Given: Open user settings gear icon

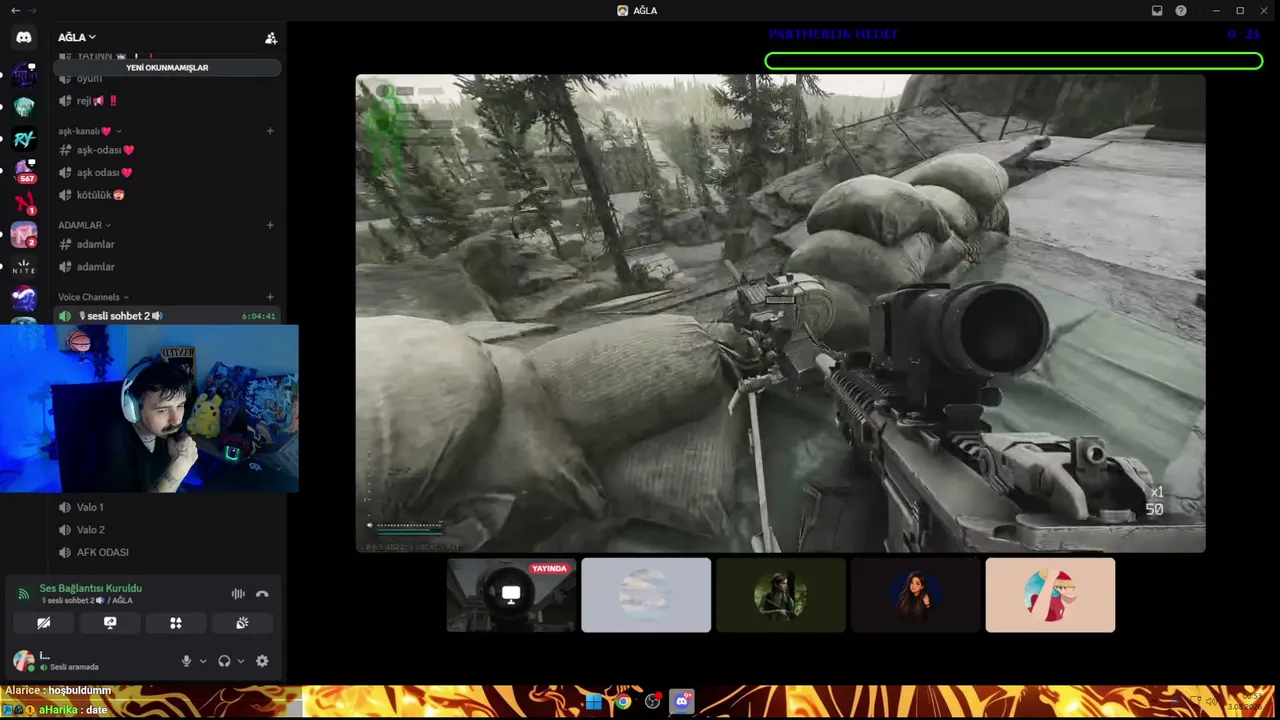Looking at the screenshot, I should tap(262, 661).
